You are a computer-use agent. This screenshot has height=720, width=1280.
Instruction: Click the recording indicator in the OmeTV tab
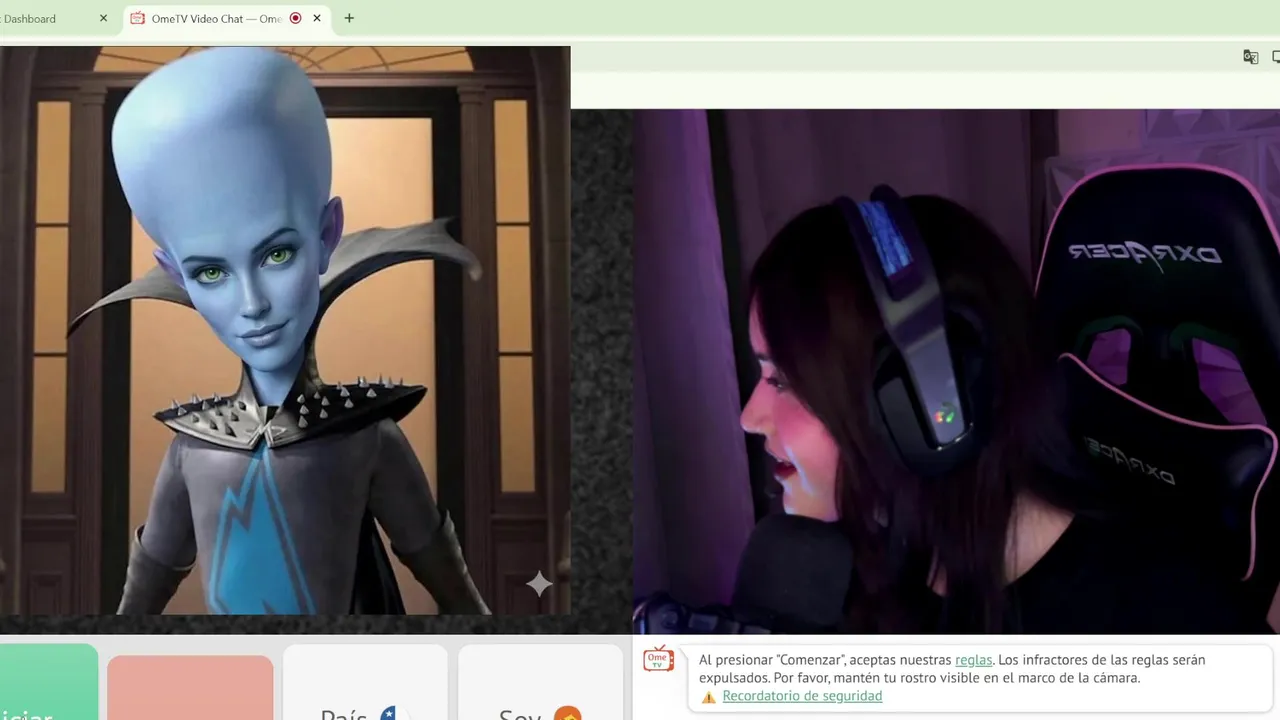click(295, 18)
